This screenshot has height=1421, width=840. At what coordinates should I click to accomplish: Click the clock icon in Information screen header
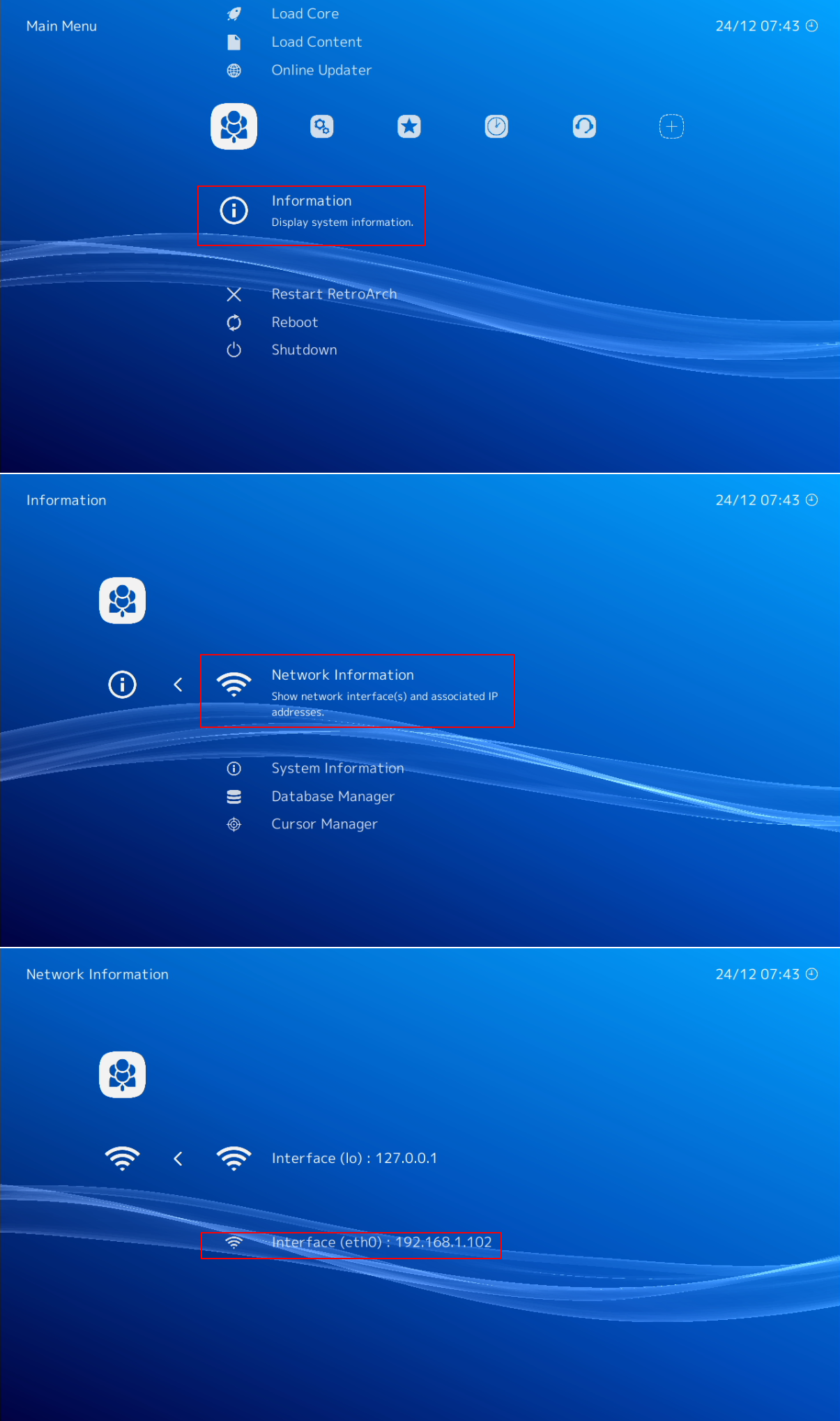pyautogui.click(x=811, y=500)
